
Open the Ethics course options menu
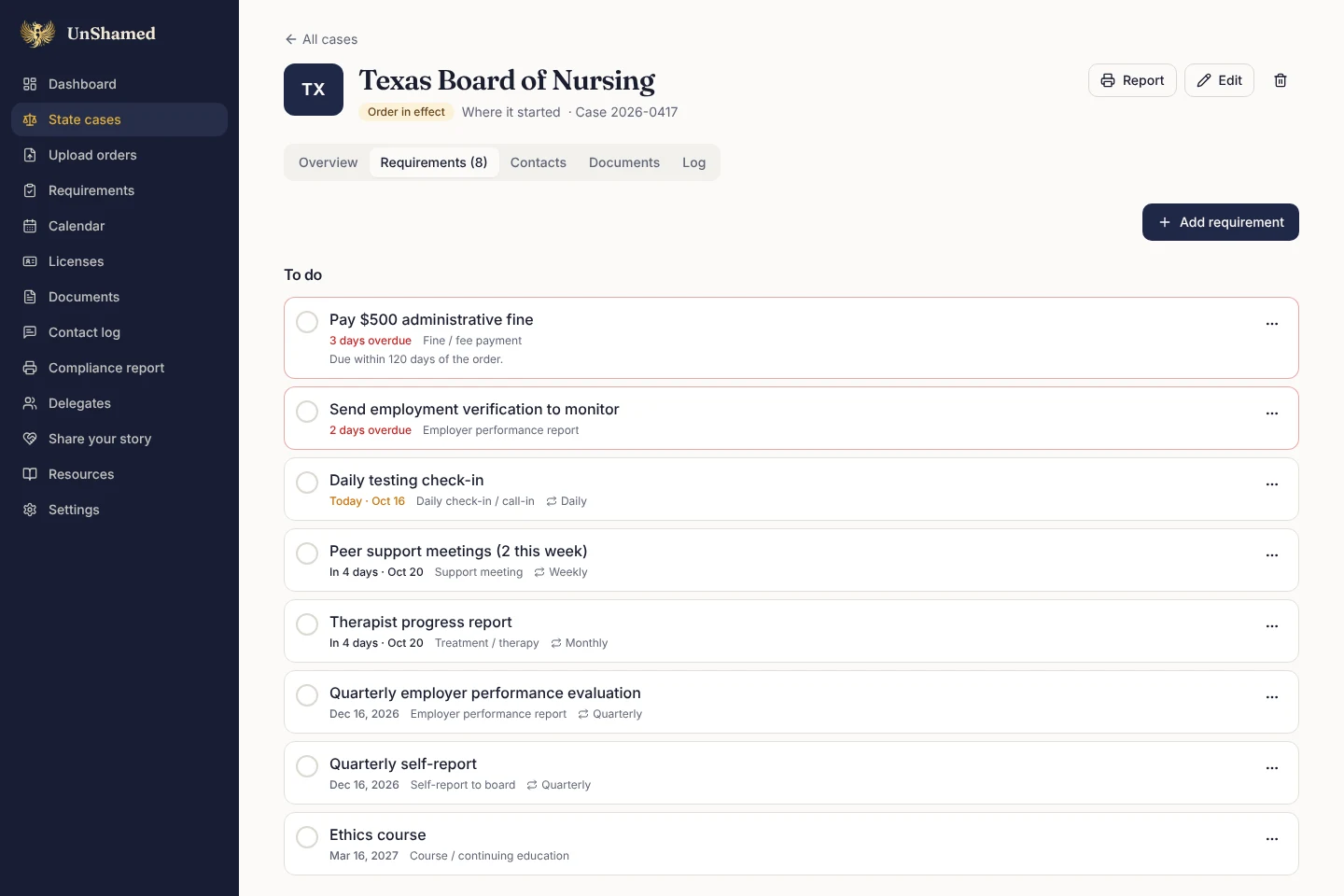[1272, 839]
